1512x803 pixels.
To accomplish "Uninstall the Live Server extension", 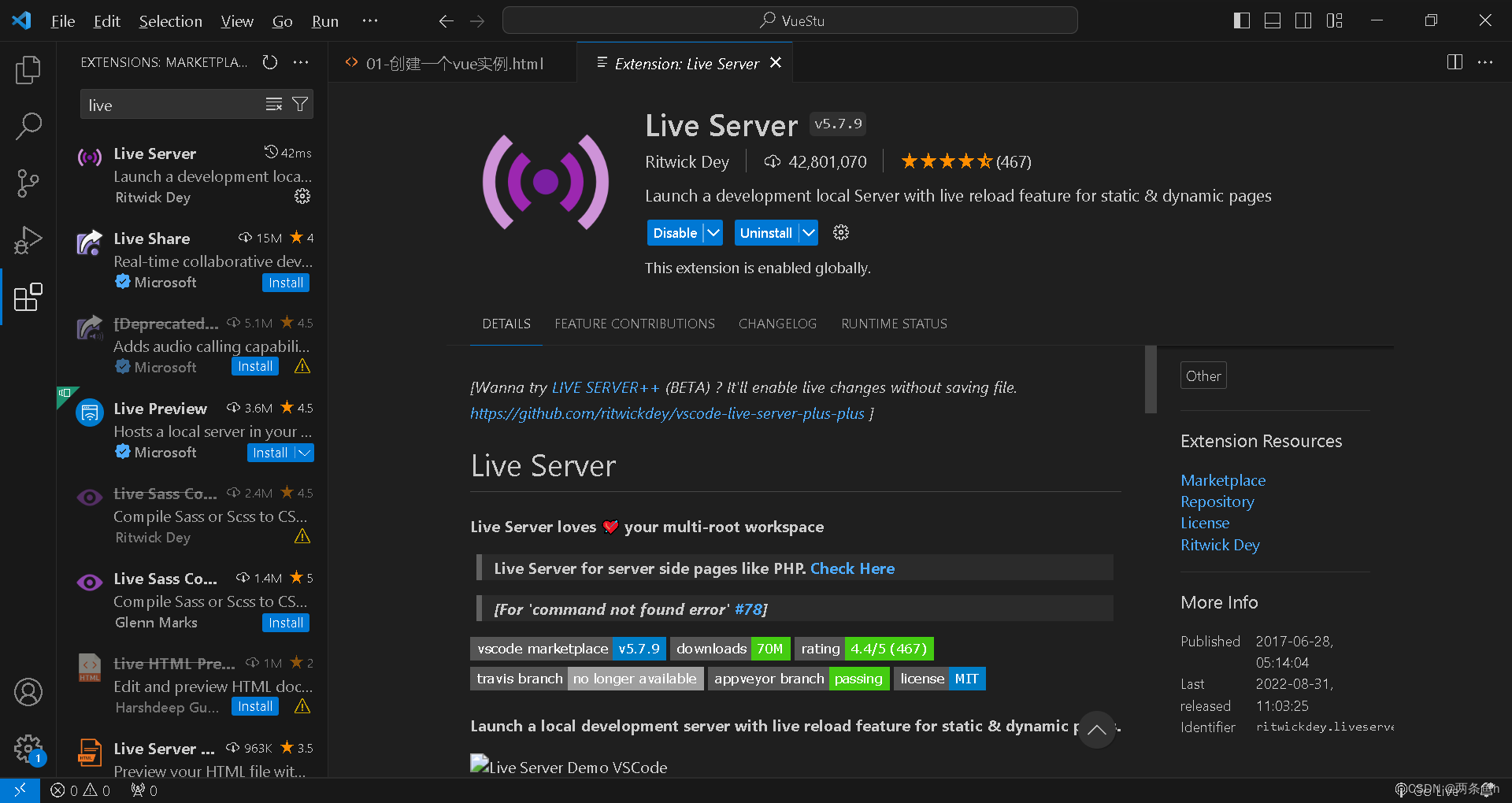I will pos(766,233).
